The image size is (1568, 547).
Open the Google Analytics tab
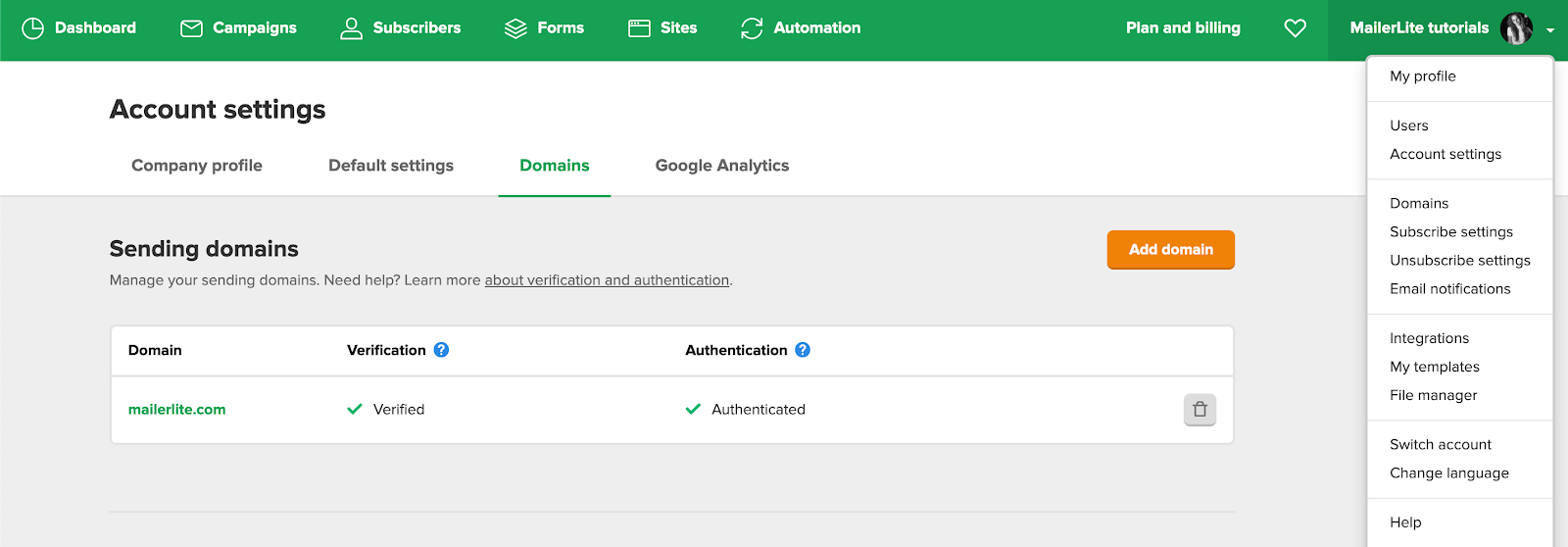pos(722,166)
